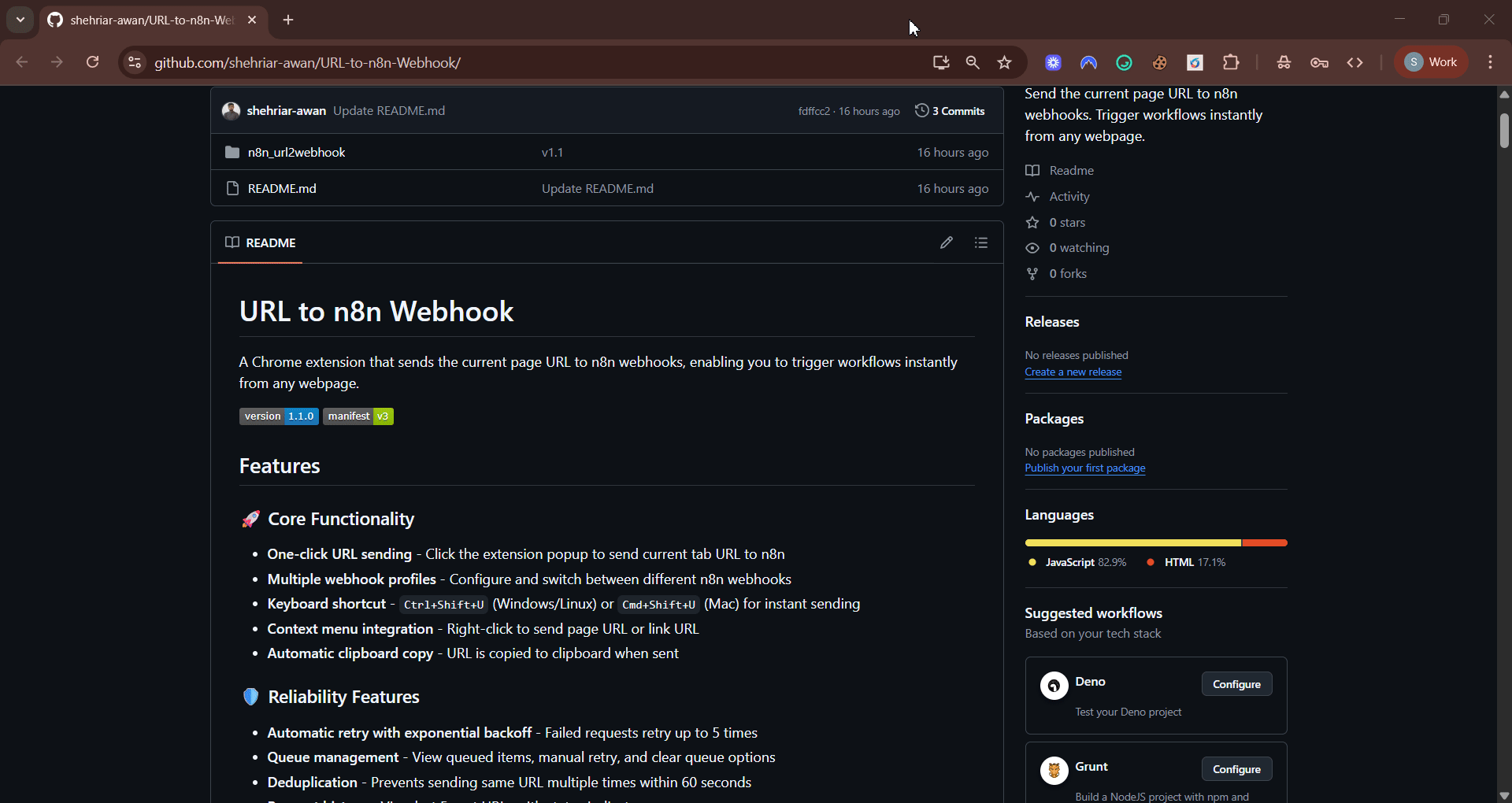The height and width of the screenshot is (803, 1512).
Task: Expand Chrome's three-dot options menu
Action: (x=1491, y=62)
